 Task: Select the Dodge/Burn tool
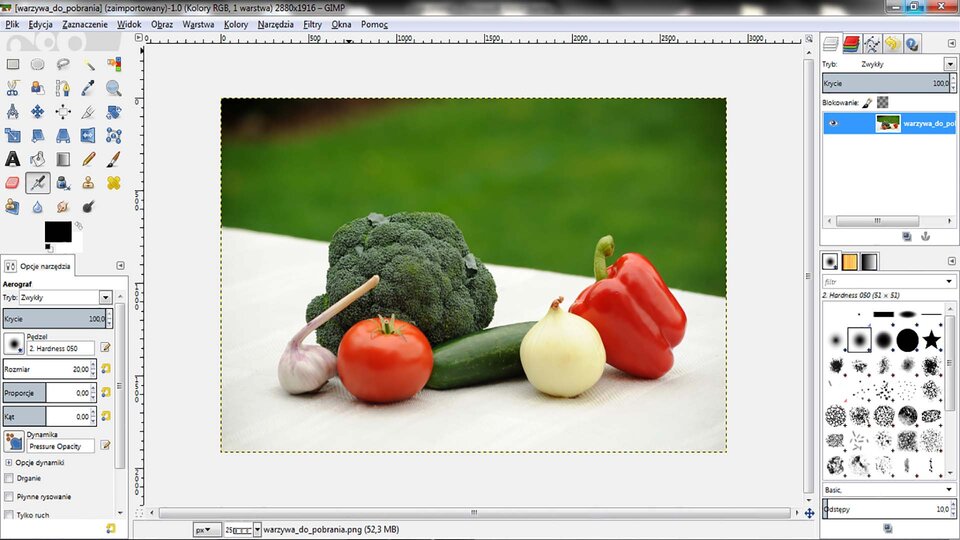coord(88,207)
